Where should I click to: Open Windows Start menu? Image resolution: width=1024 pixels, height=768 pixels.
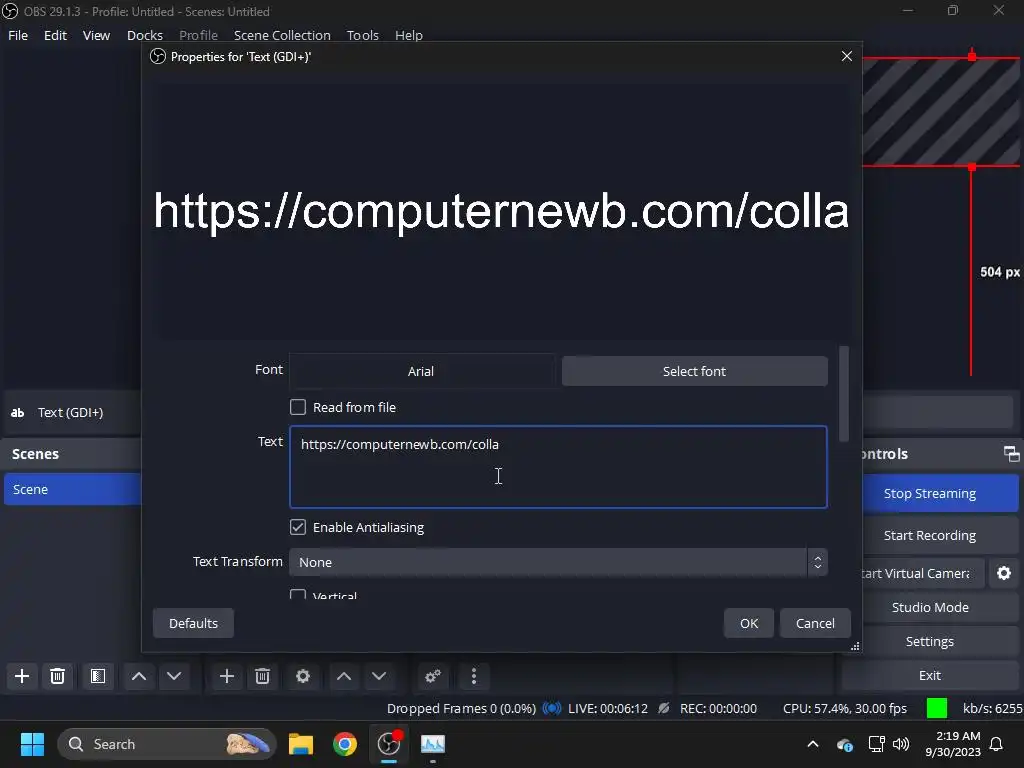click(32, 744)
